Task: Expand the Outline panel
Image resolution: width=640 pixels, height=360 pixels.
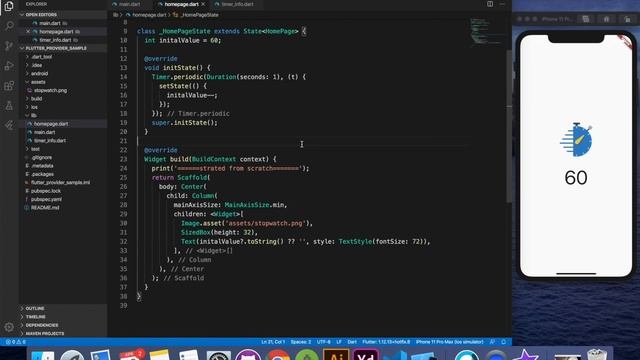Action: pos(35,309)
